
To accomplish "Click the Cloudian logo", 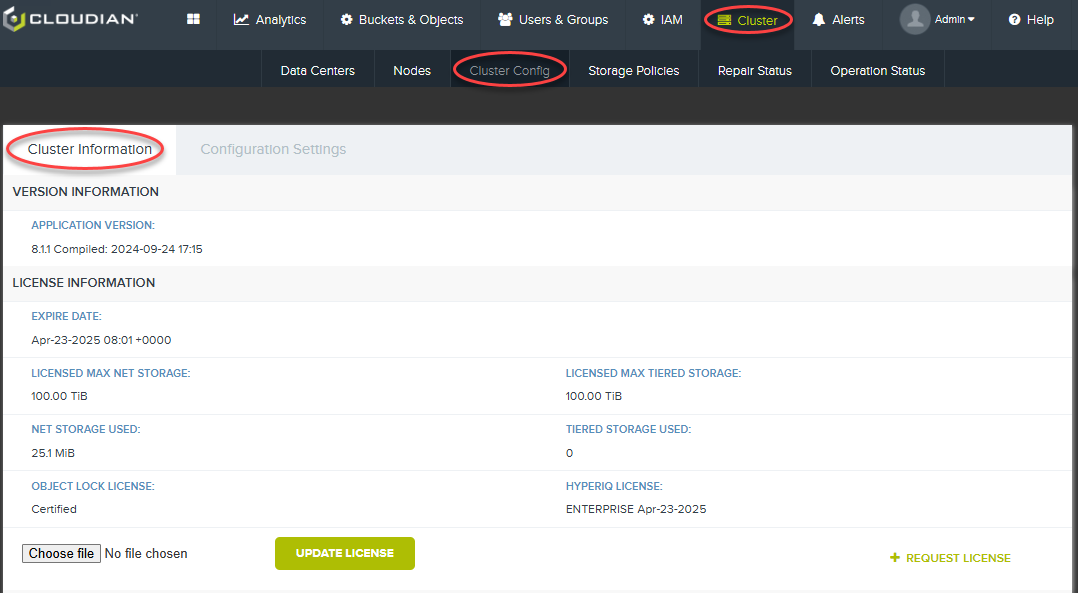I will click(70, 19).
